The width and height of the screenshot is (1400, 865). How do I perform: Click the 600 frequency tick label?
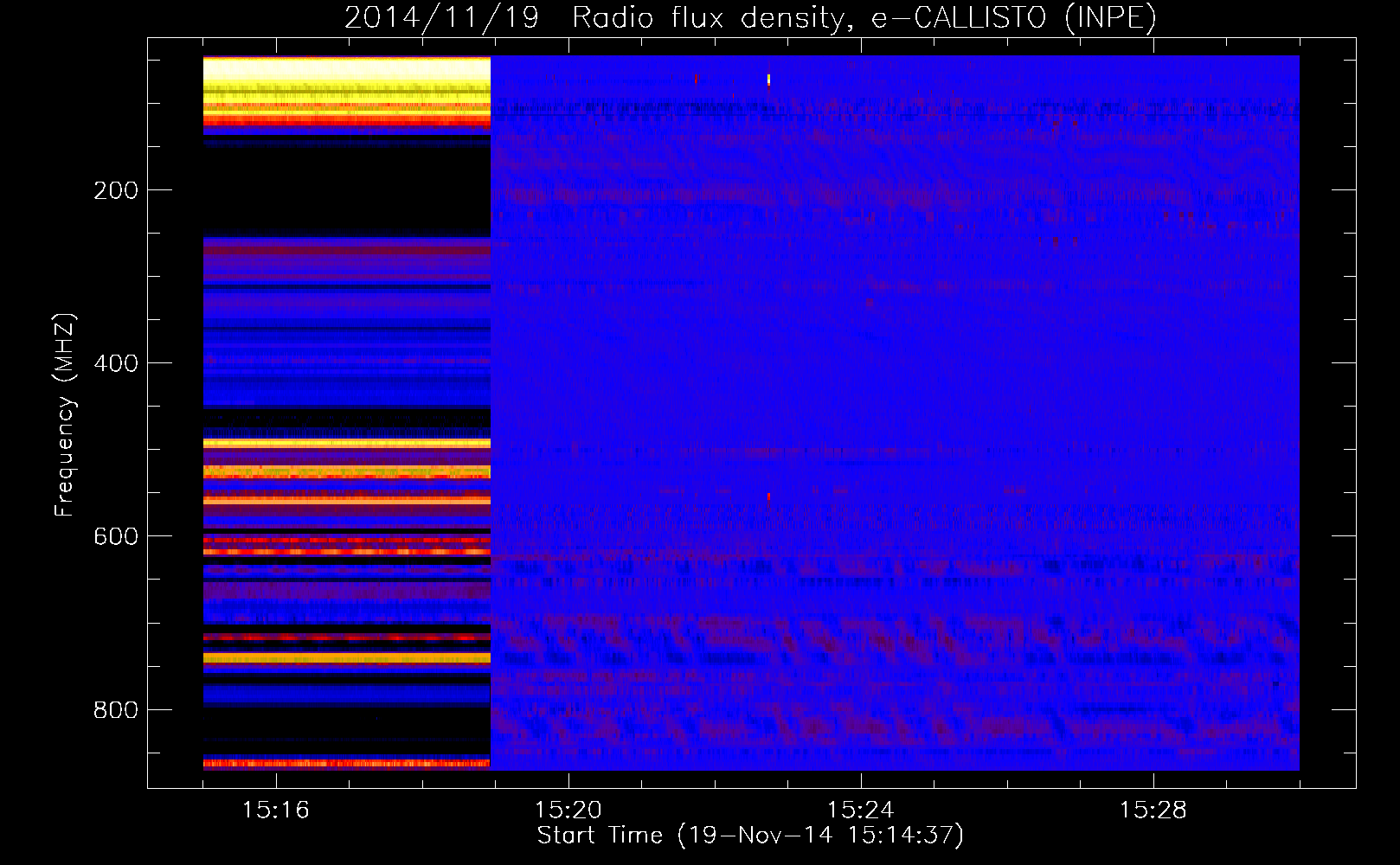point(116,536)
